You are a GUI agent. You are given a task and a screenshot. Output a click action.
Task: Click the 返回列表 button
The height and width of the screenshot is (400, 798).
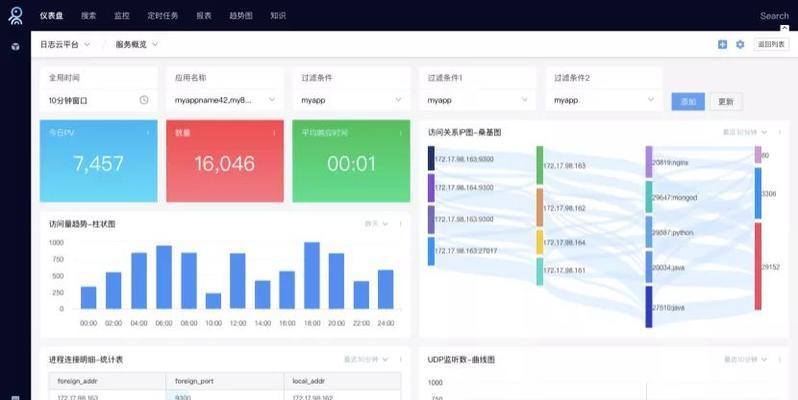click(771, 44)
